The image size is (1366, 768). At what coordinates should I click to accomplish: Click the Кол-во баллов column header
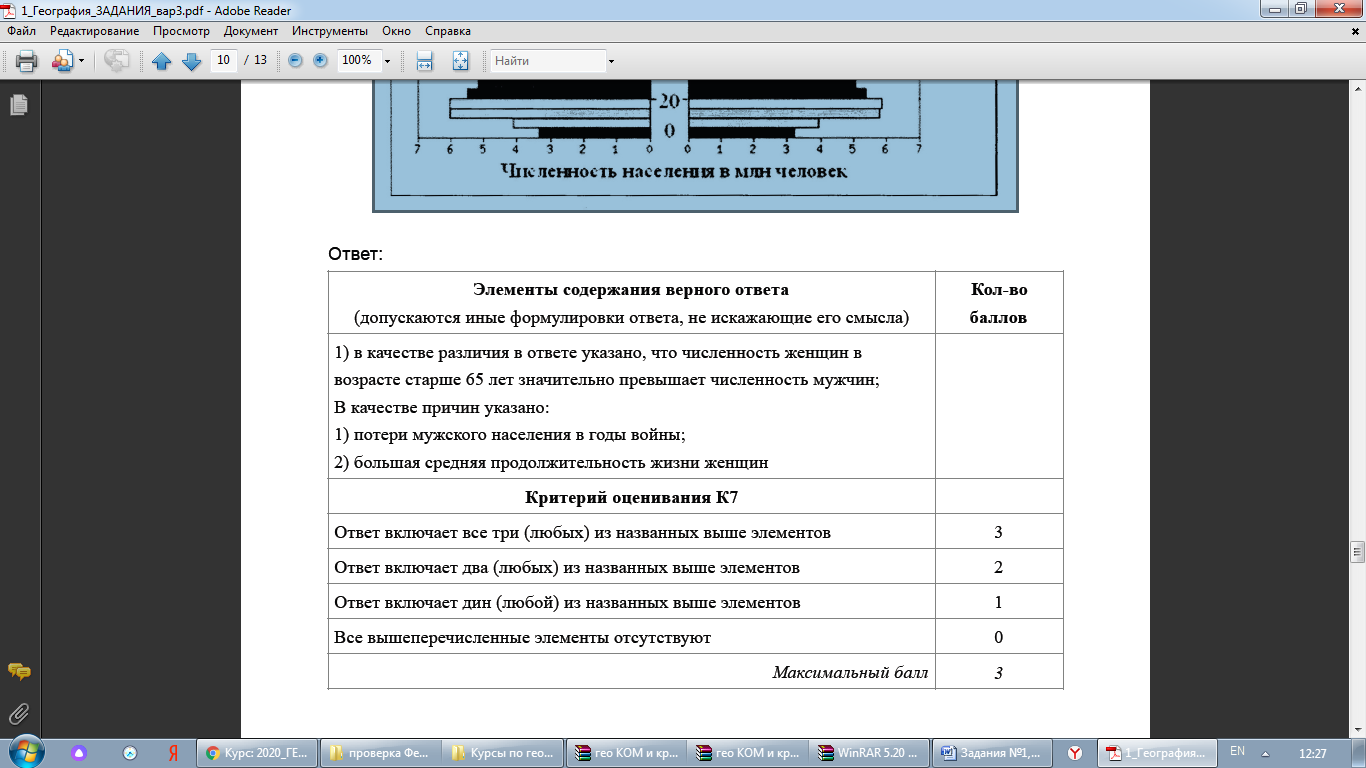point(999,303)
